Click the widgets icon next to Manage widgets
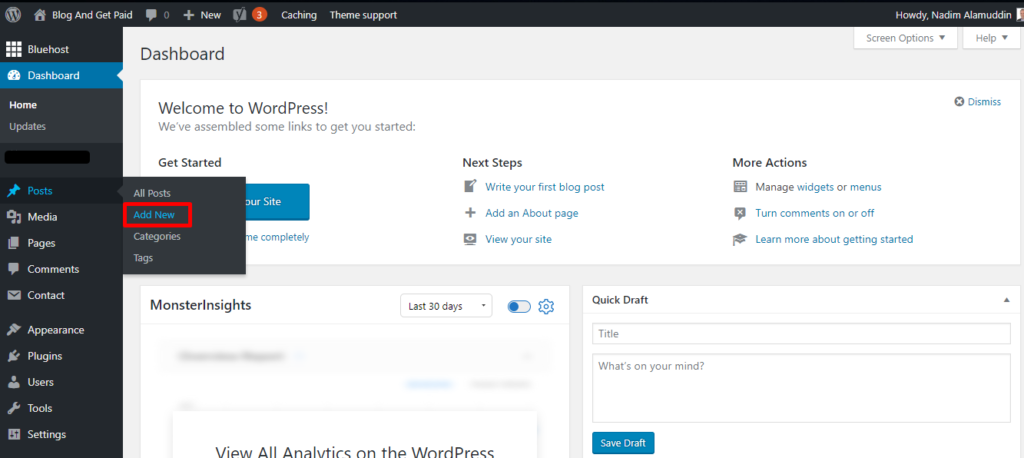This screenshot has width=1024, height=458. coord(740,187)
